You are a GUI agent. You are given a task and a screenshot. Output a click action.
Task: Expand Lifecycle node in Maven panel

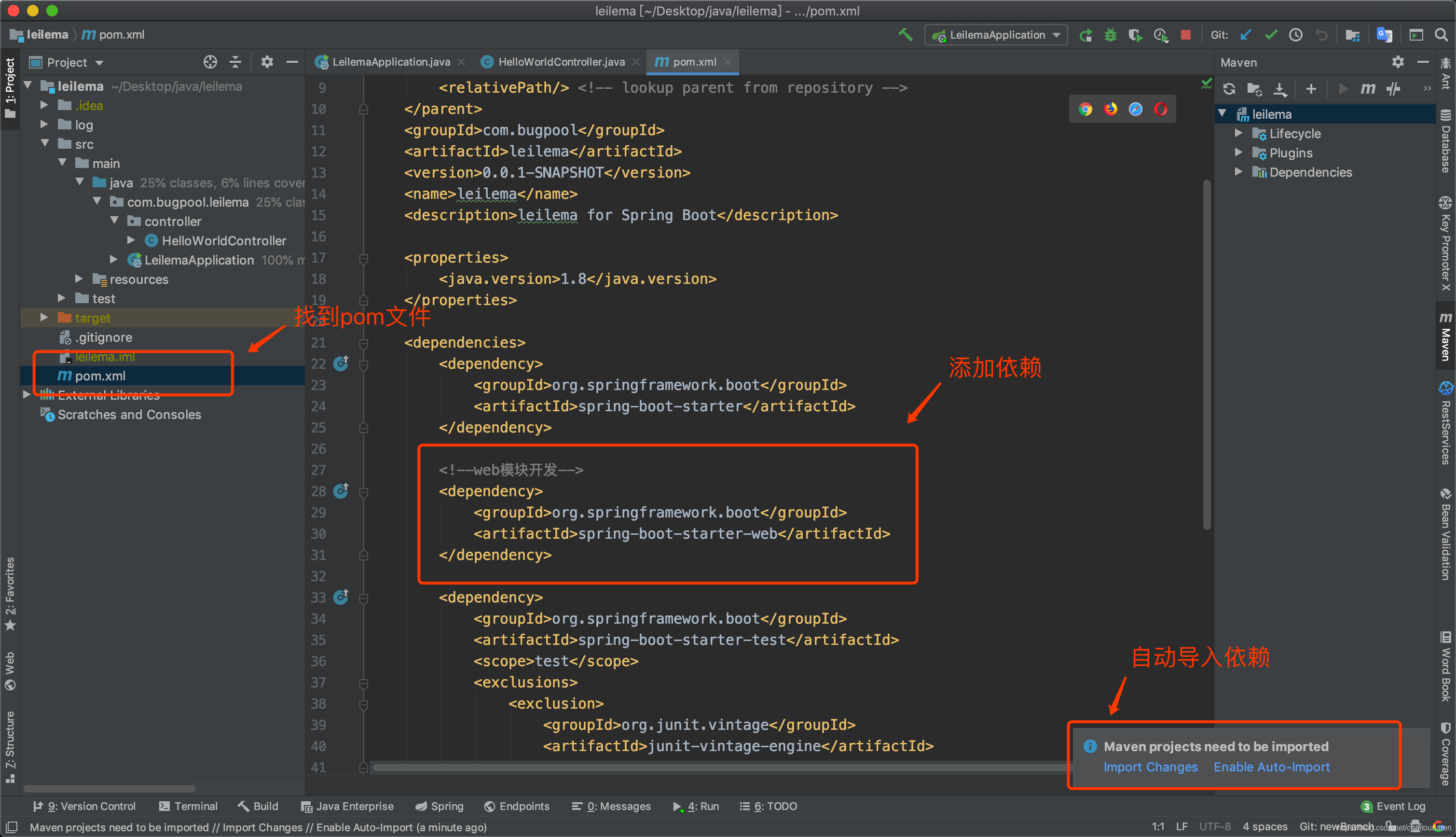(1239, 133)
